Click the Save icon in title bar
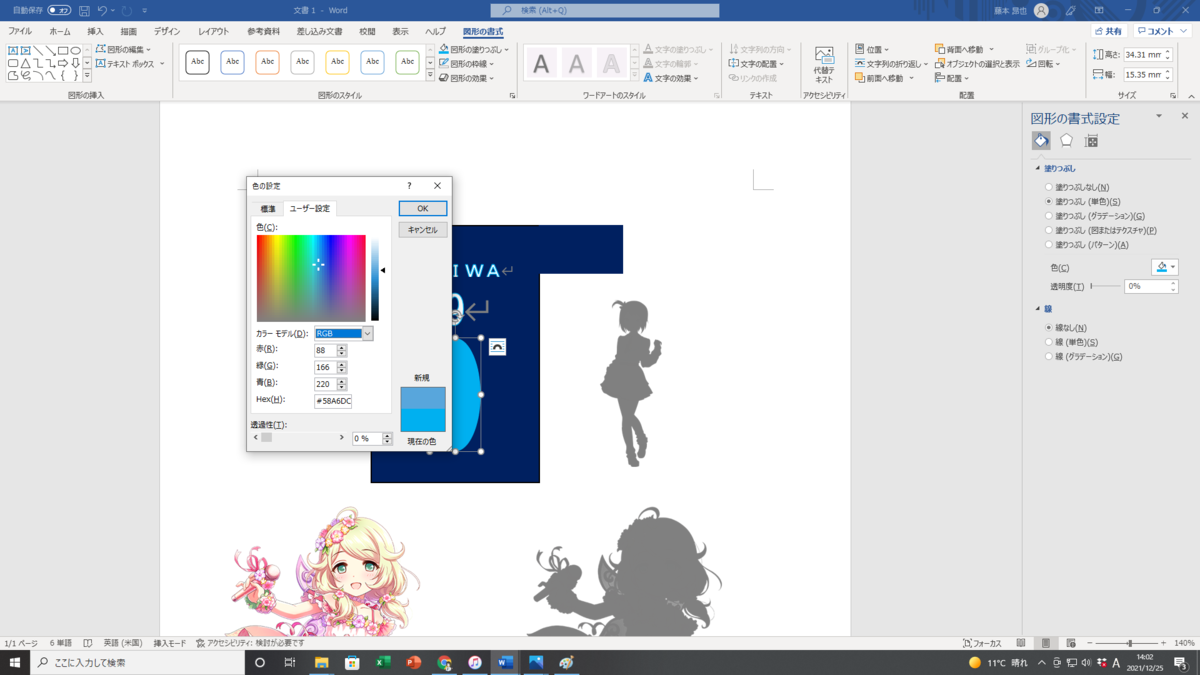The image size is (1200, 675). tap(84, 11)
